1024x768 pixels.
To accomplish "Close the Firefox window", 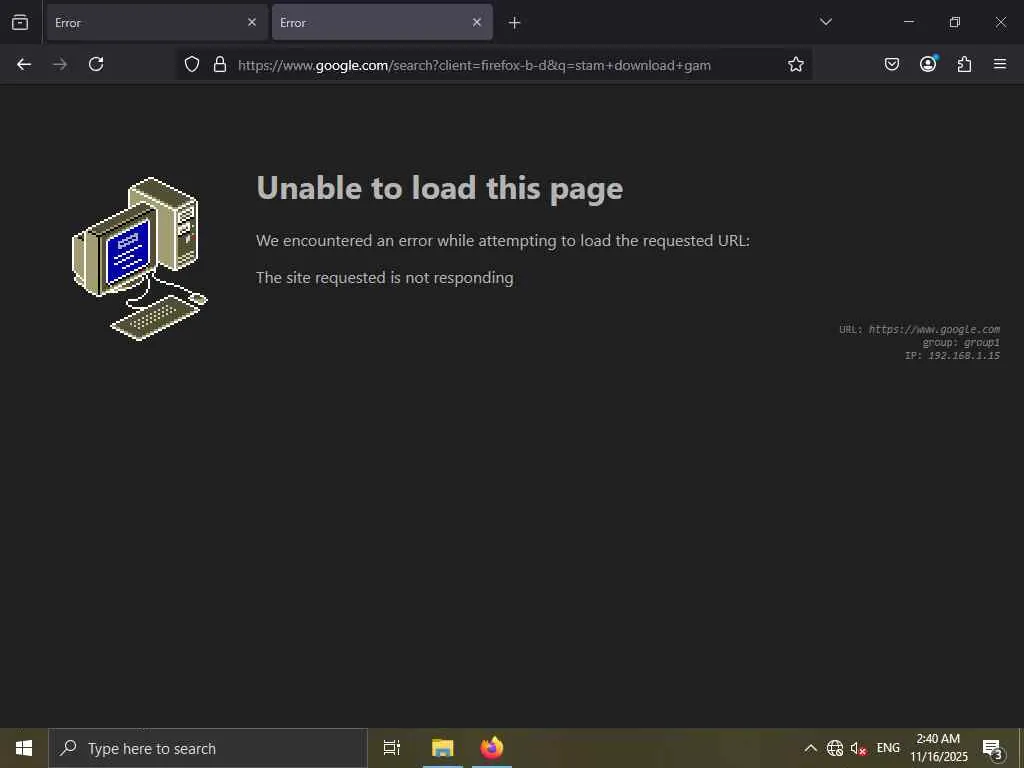I will tap(1000, 22).
